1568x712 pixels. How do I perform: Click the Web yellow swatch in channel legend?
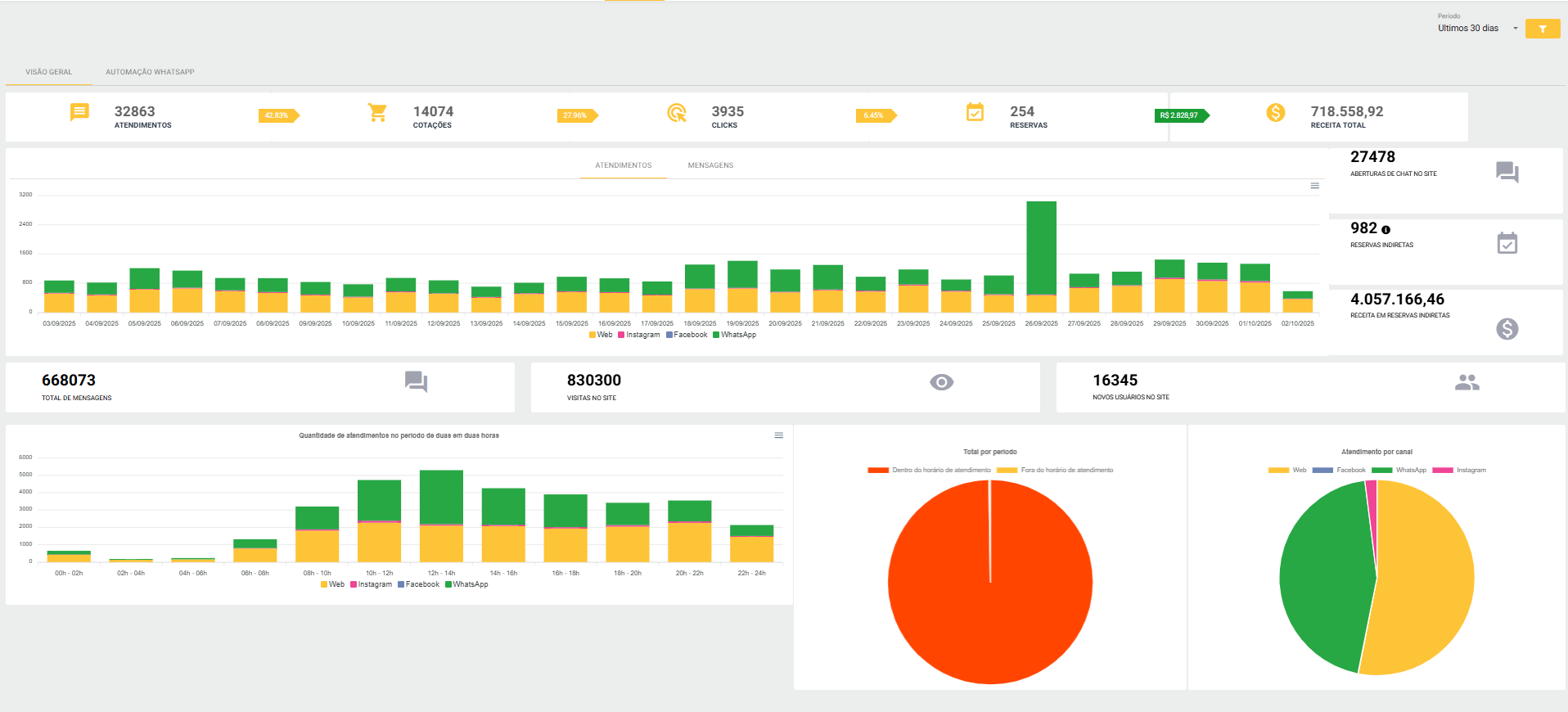click(1278, 471)
